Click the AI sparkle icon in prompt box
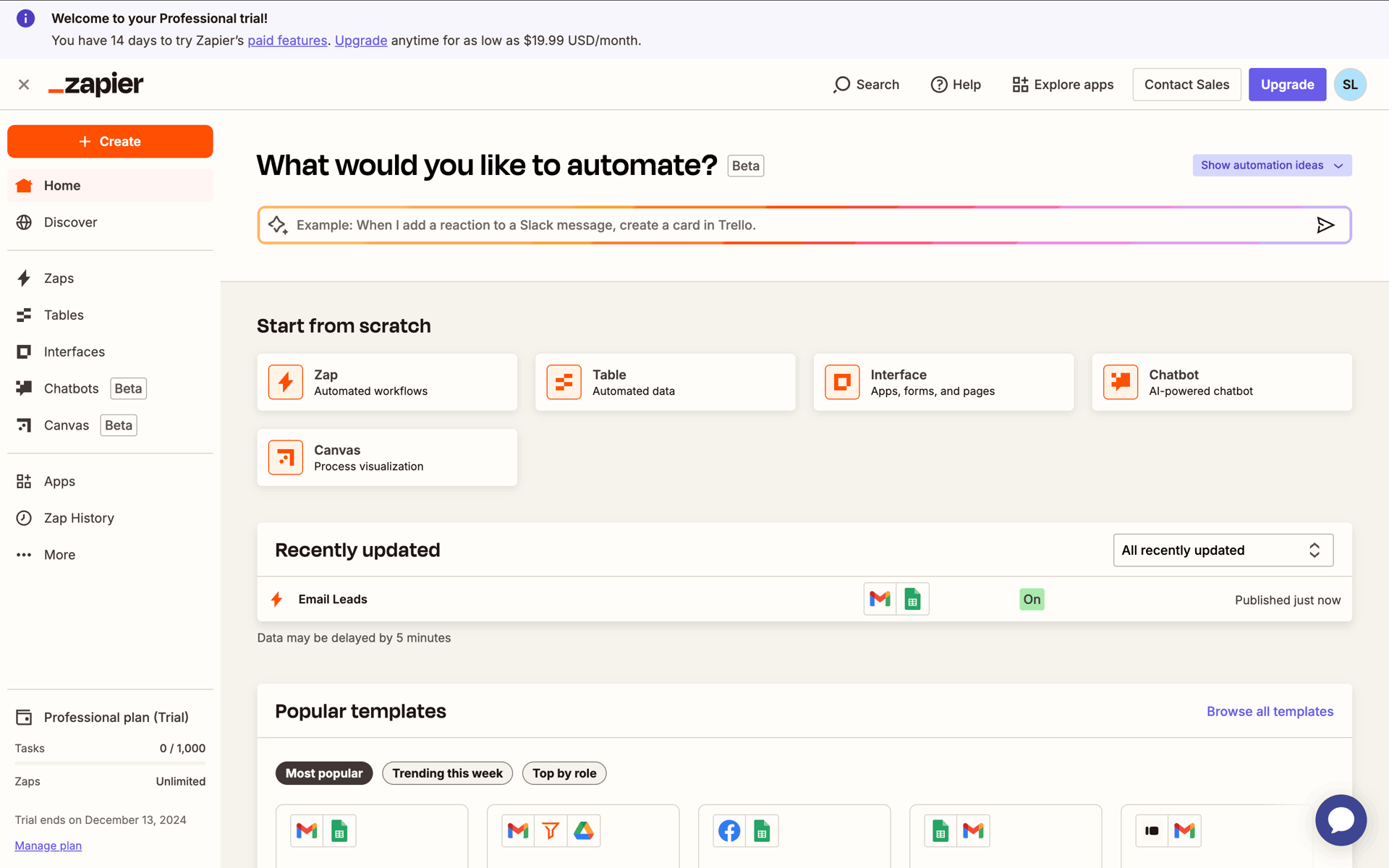 [x=278, y=225]
